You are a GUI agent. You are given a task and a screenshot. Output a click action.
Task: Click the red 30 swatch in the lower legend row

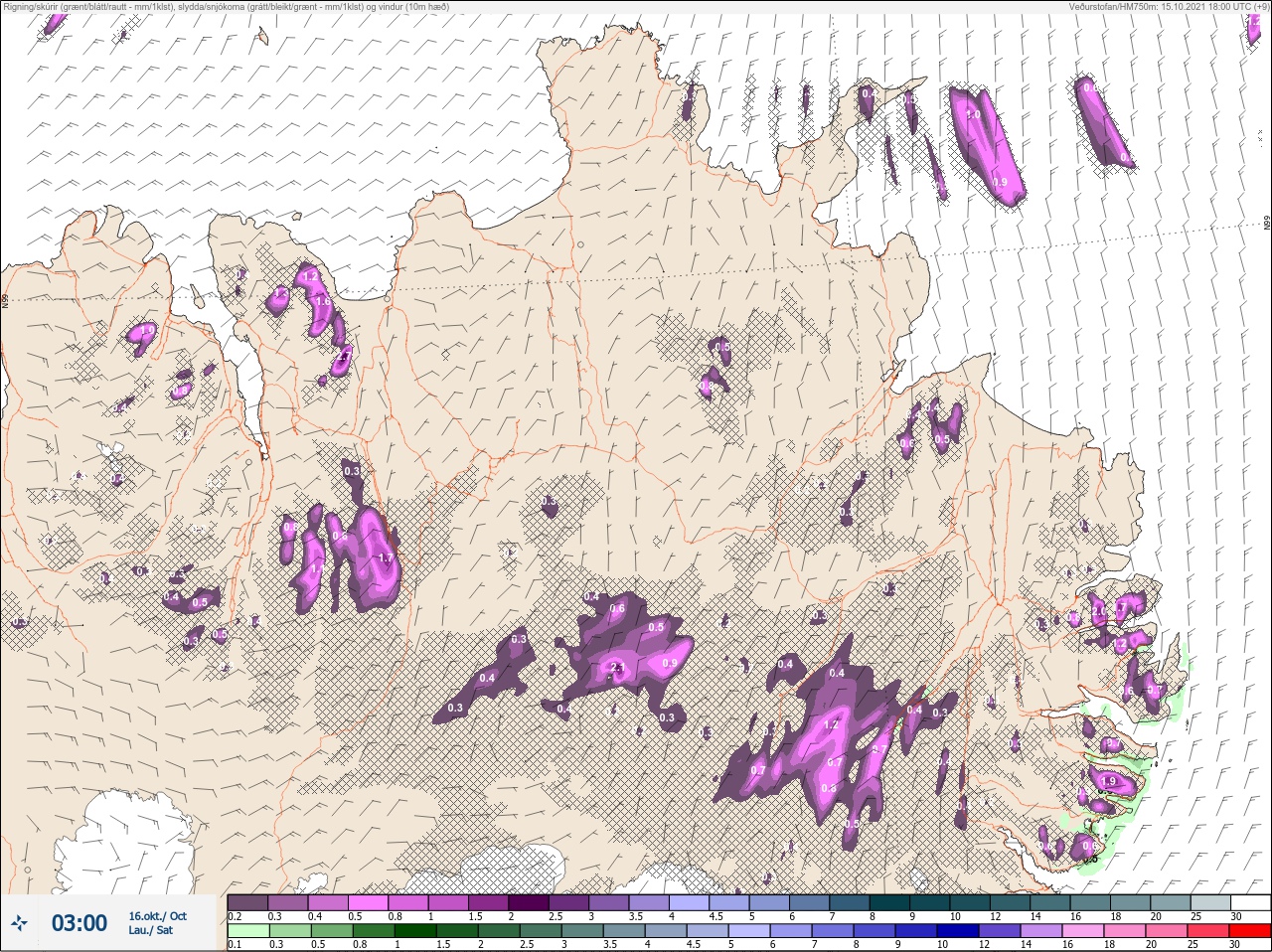1250,931
